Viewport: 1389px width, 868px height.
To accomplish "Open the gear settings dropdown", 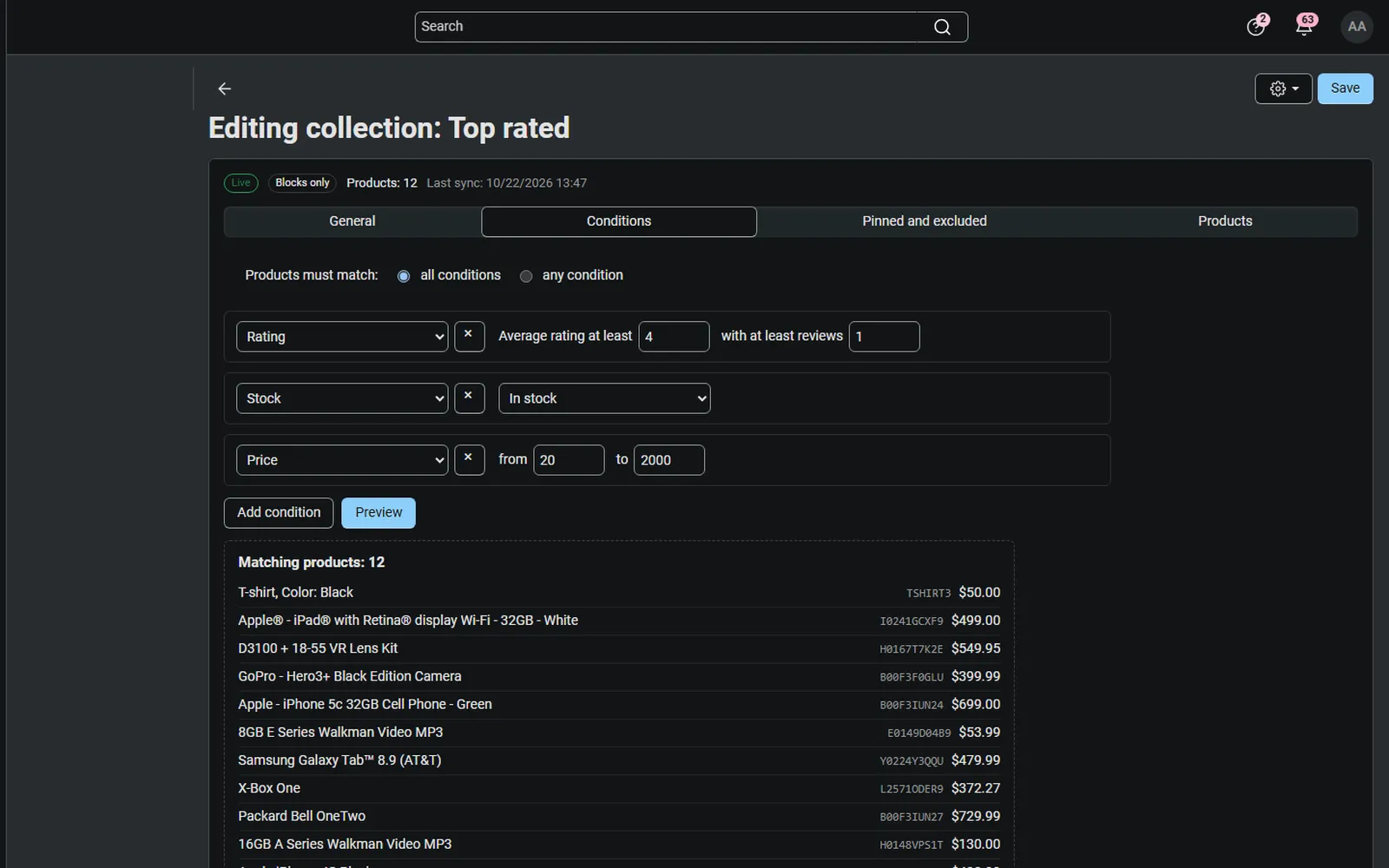I will (x=1283, y=89).
